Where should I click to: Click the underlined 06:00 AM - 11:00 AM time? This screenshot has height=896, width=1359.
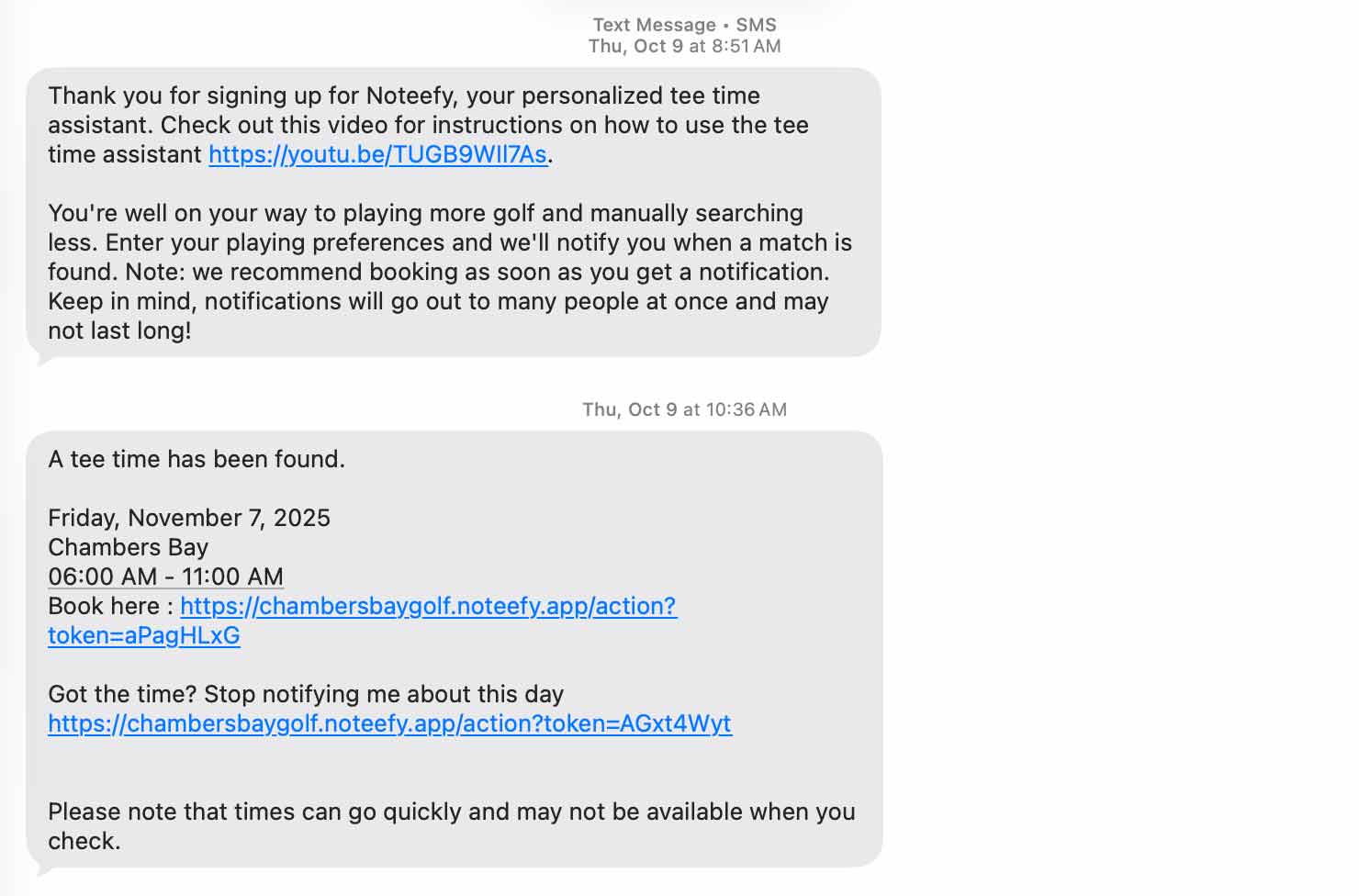point(165,577)
